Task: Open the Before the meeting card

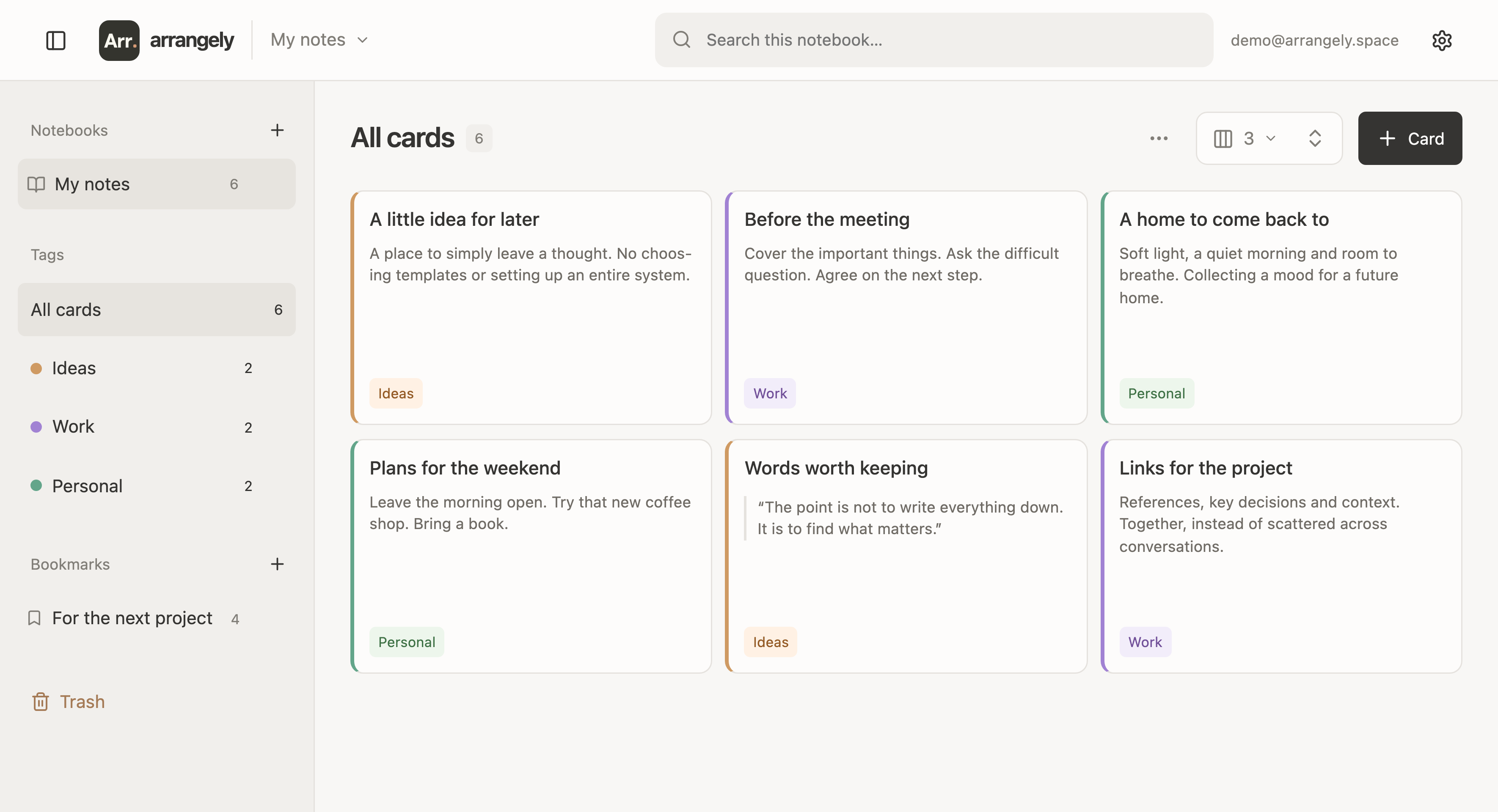Action: pyautogui.click(x=906, y=307)
